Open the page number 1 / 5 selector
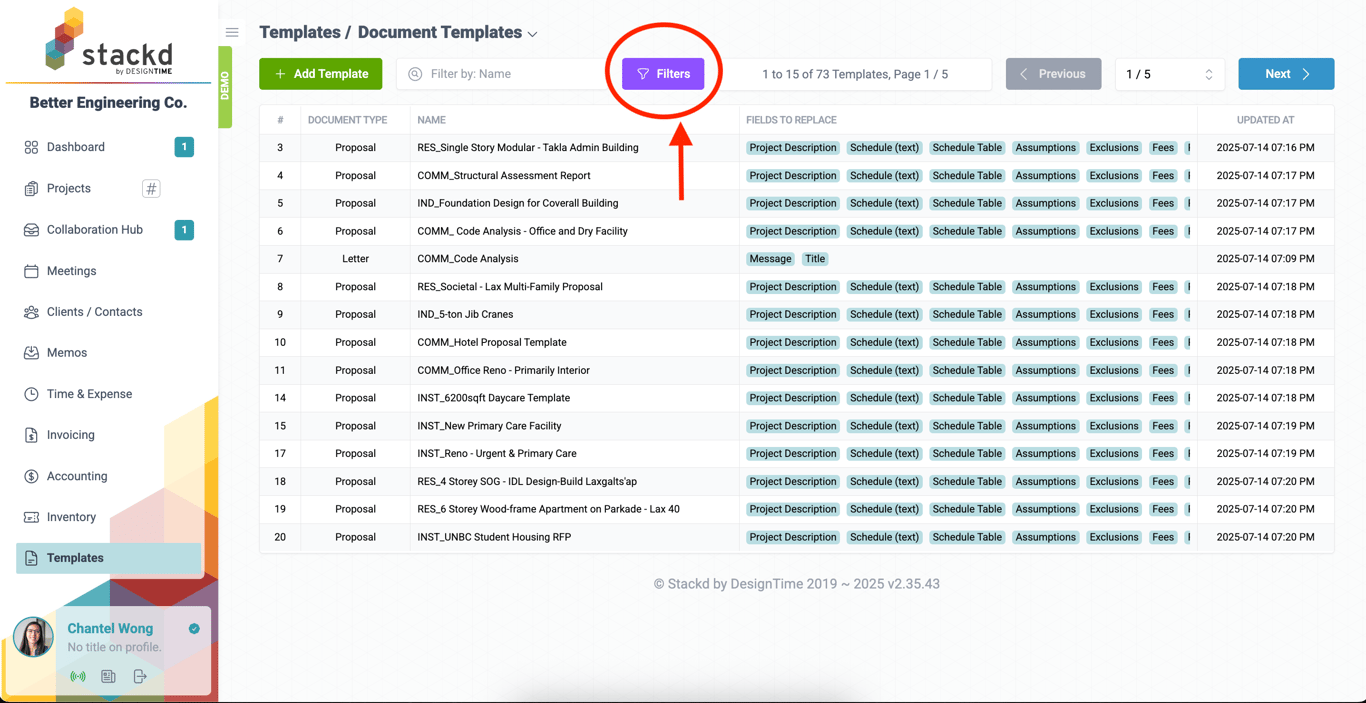Image resolution: width=1366 pixels, height=703 pixels. pyautogui.click(x=1169, y=74)
